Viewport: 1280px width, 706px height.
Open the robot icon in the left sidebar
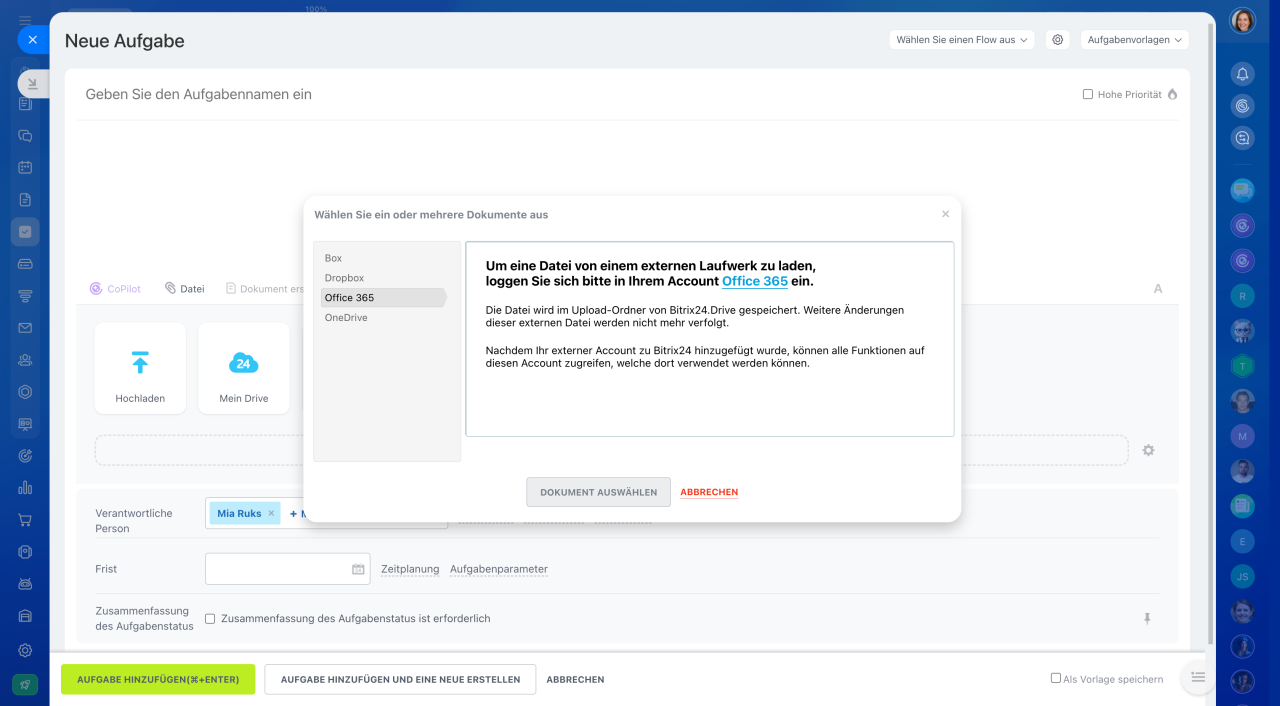click(x=25, y=584)
